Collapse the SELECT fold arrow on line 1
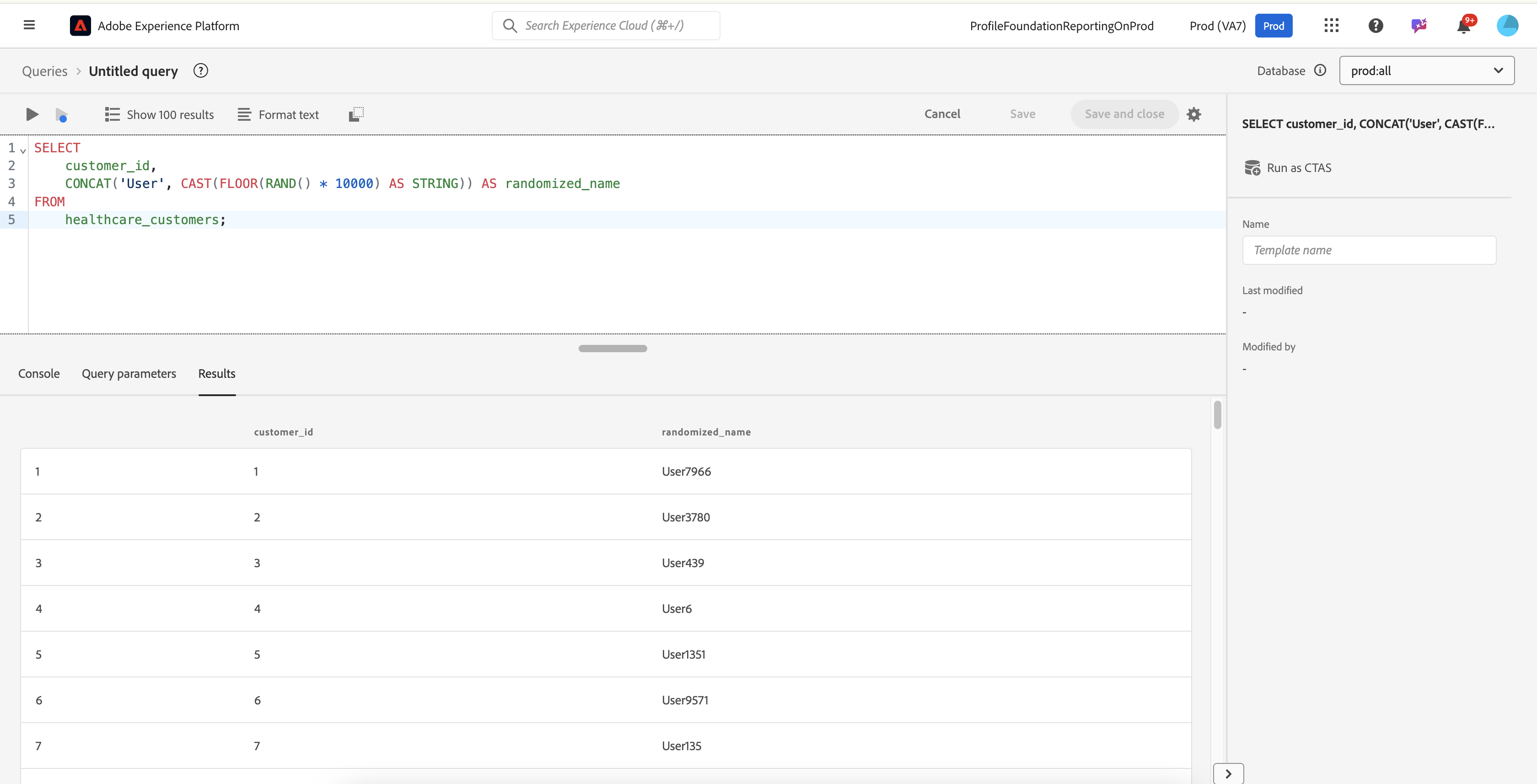 (23, 151)
